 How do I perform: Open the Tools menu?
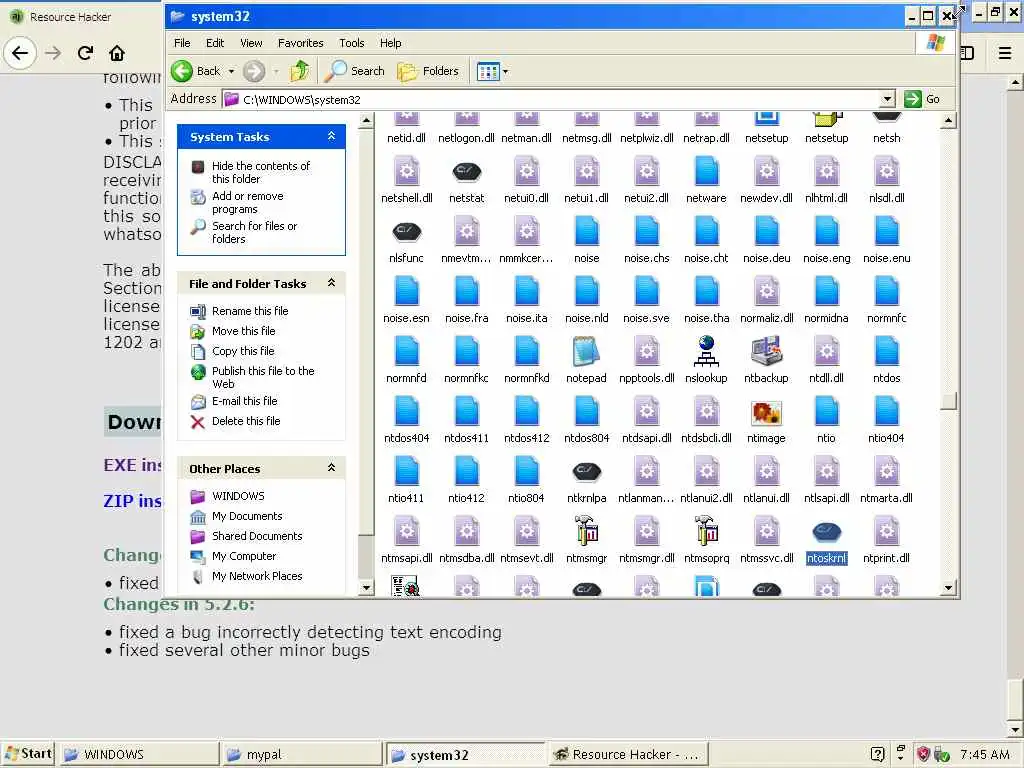tap(351, 43)
